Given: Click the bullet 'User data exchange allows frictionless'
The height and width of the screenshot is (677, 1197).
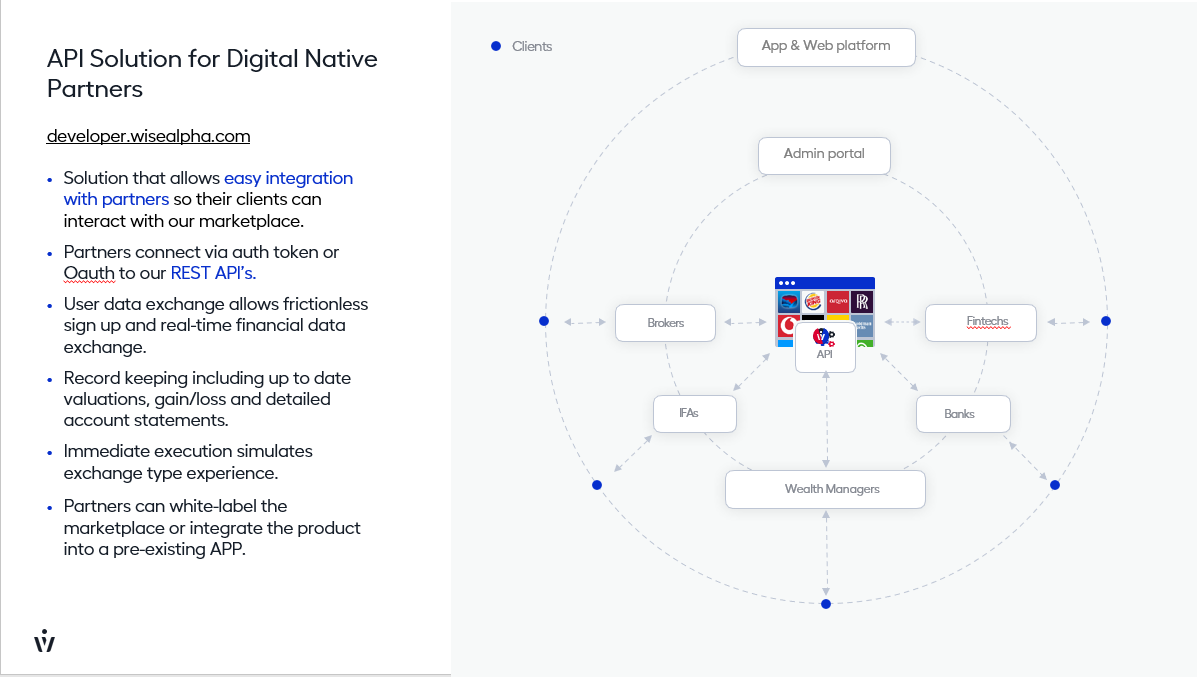Looking at the screenshot, I should point(215,325).
